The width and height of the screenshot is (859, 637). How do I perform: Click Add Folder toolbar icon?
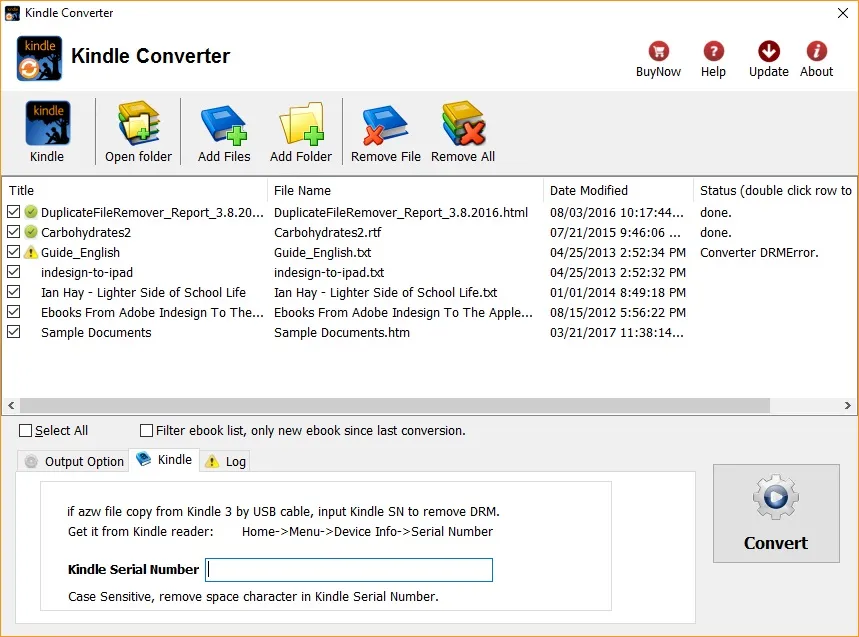click(x=301, y=124)
